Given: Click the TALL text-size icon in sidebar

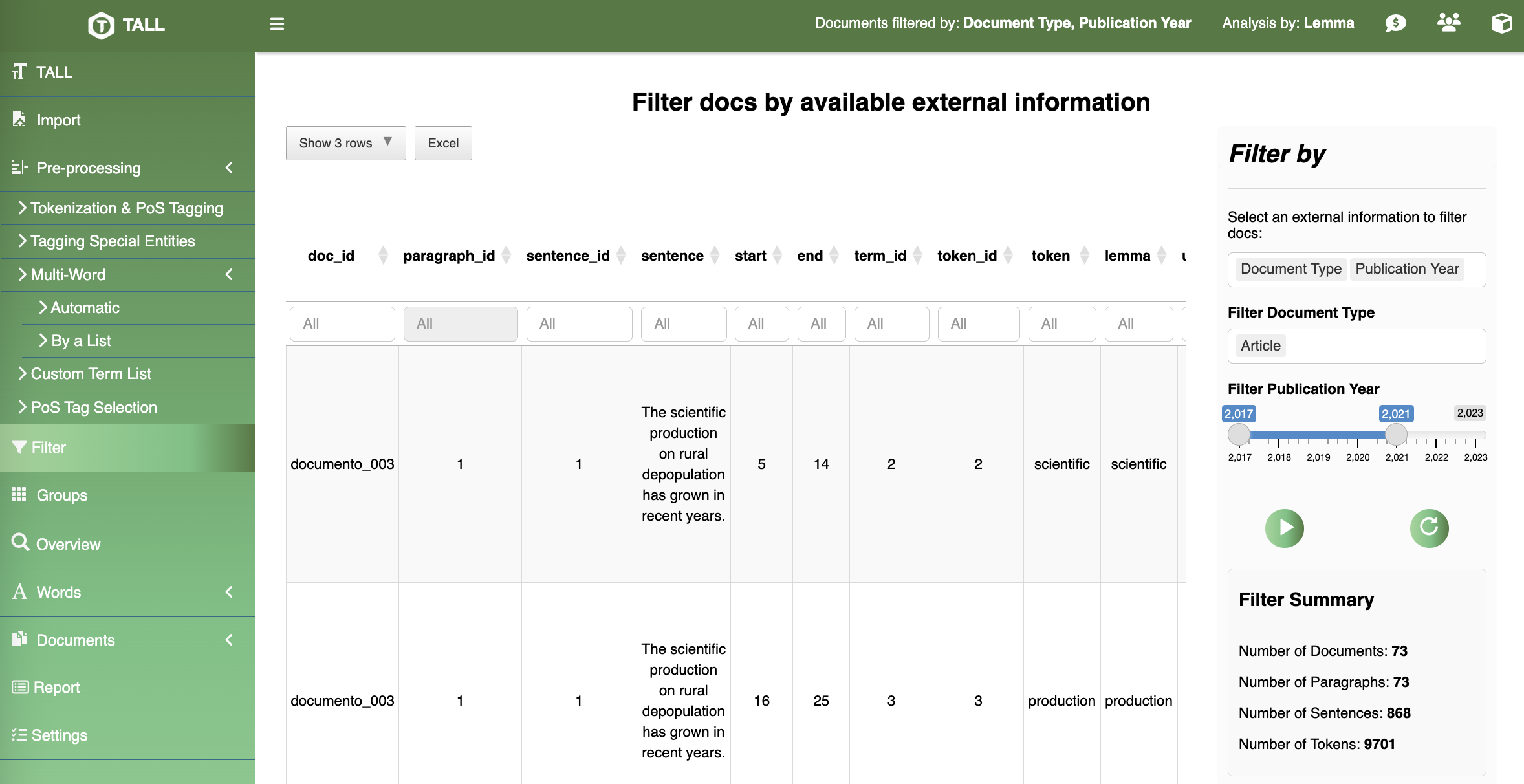Looking at the screenshot, I should point(19,71).
